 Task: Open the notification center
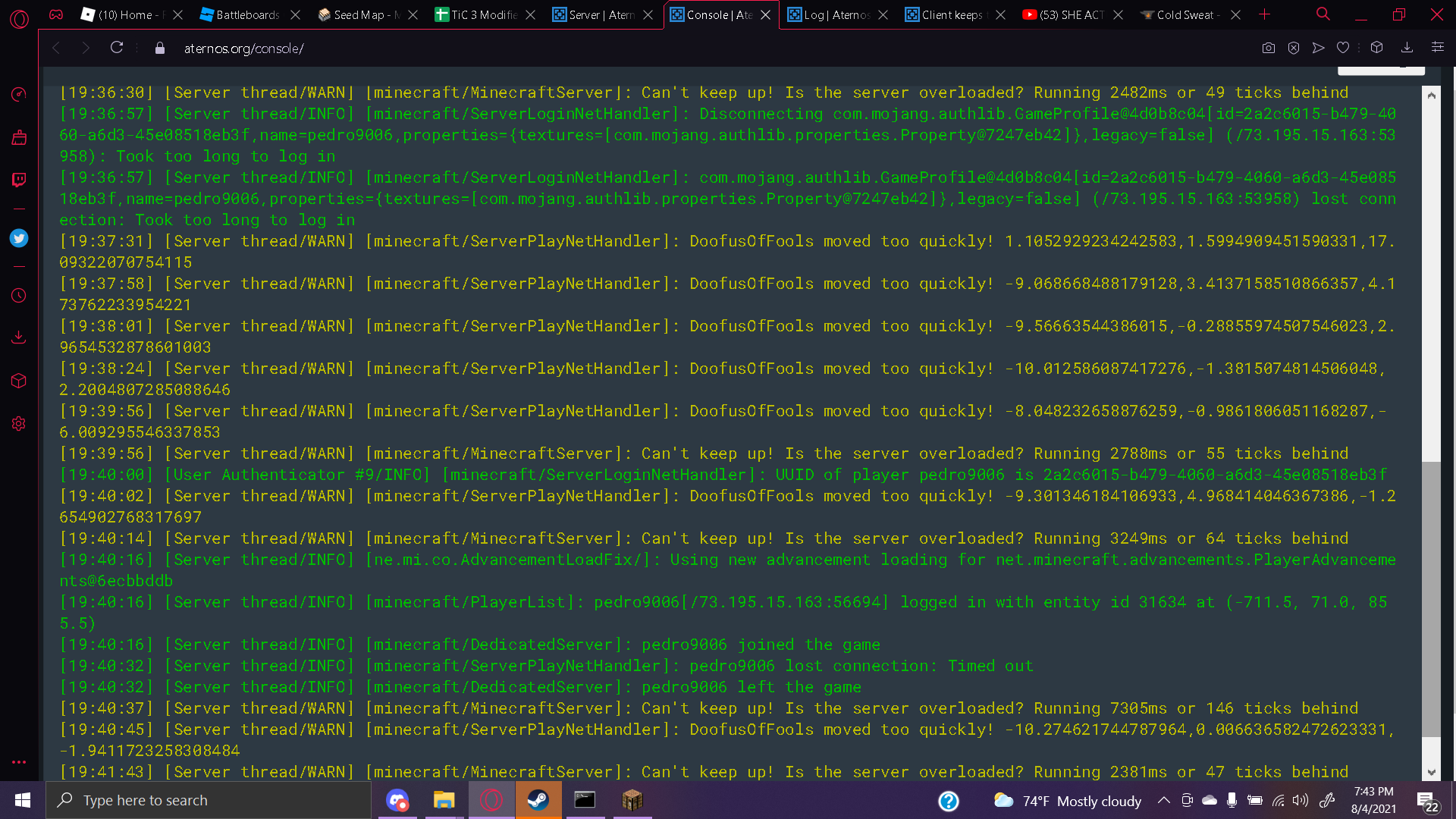(1426, 801)
